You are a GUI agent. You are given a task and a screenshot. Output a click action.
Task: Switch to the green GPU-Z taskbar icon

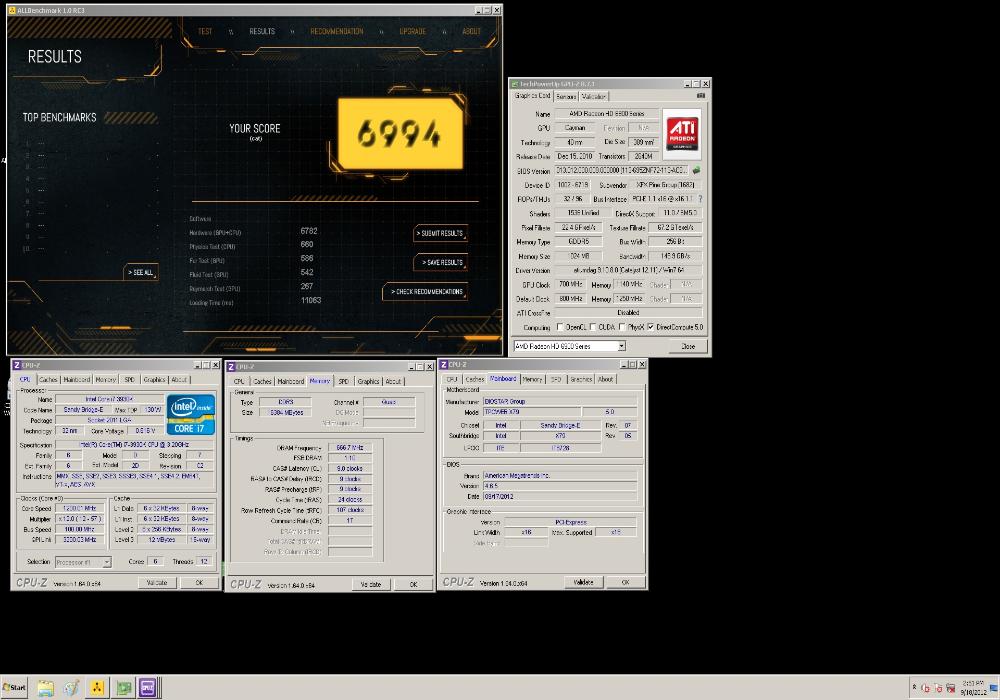[124, 688]
